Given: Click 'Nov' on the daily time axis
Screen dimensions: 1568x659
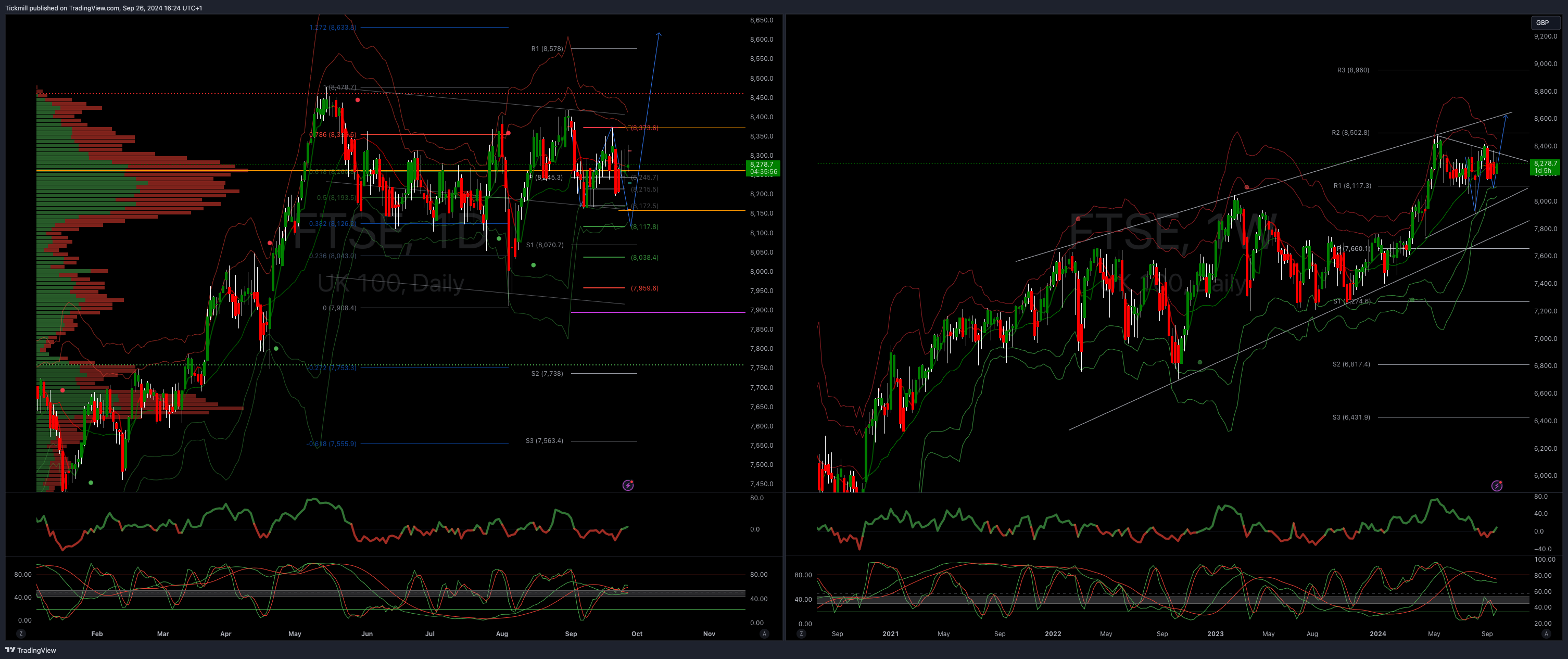Looking at the screenshot, I should tap(709, 633).
